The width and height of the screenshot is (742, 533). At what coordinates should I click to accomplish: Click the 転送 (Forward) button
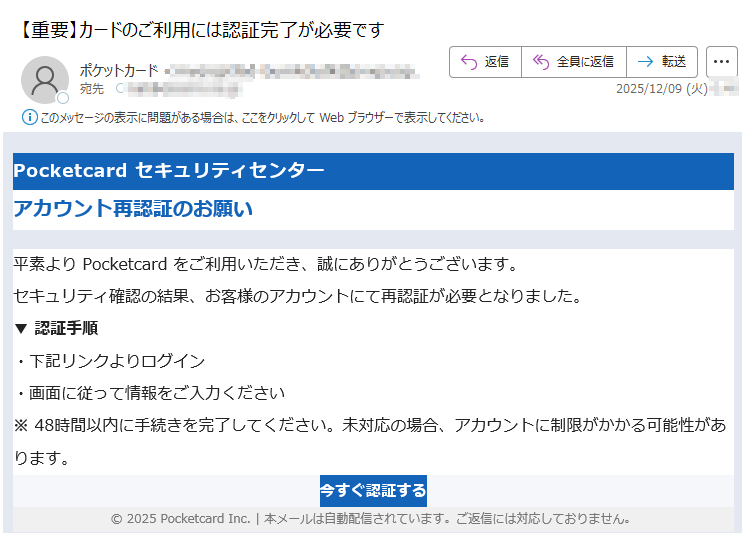tap(662, 62)
